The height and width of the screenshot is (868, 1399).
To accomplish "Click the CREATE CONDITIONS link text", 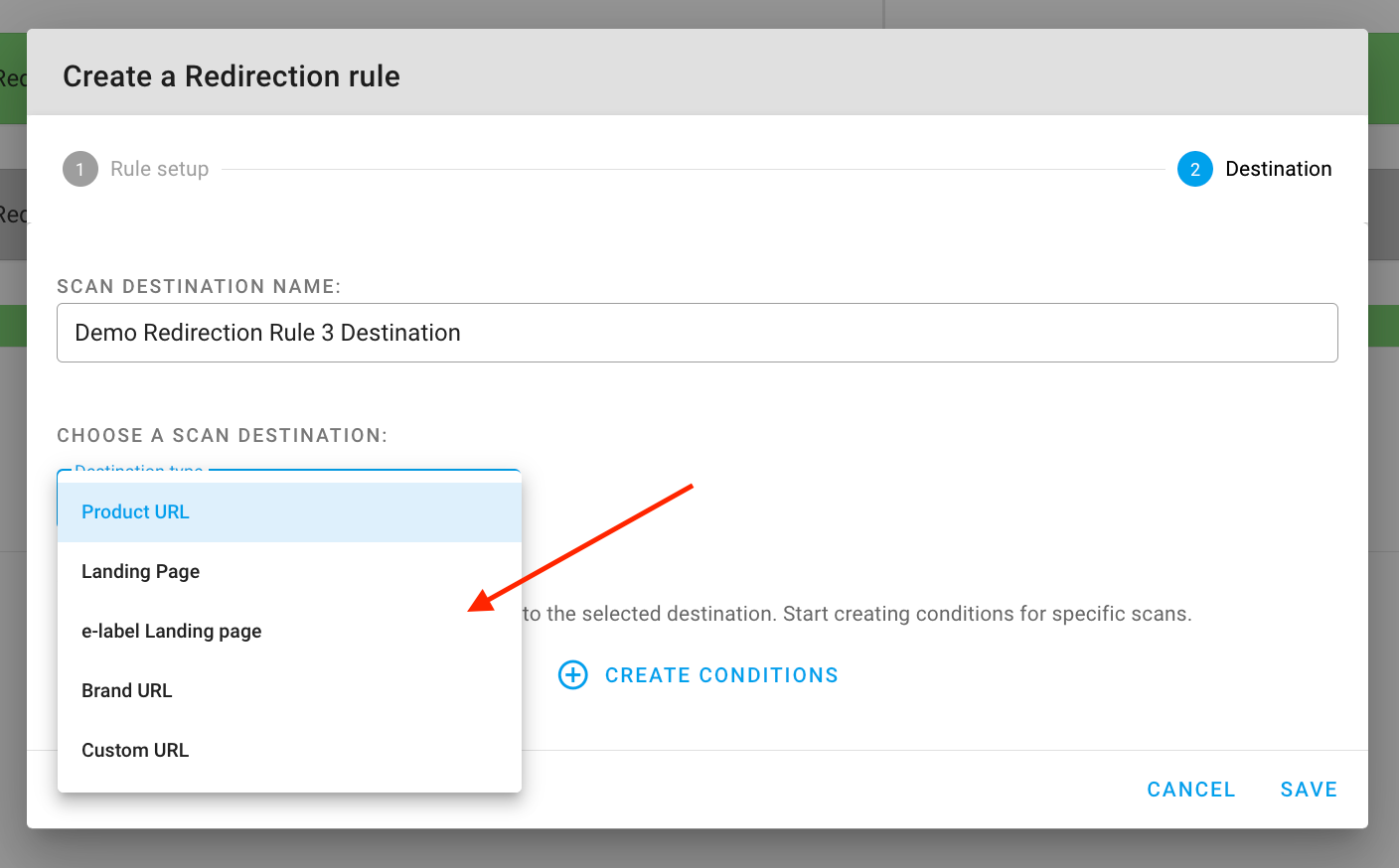I will (721, 675).
